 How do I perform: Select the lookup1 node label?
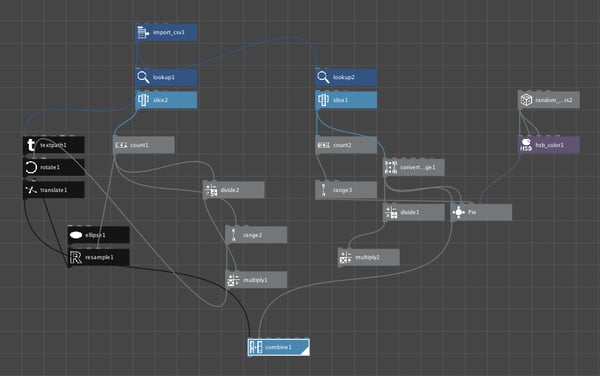click(164, 77)
